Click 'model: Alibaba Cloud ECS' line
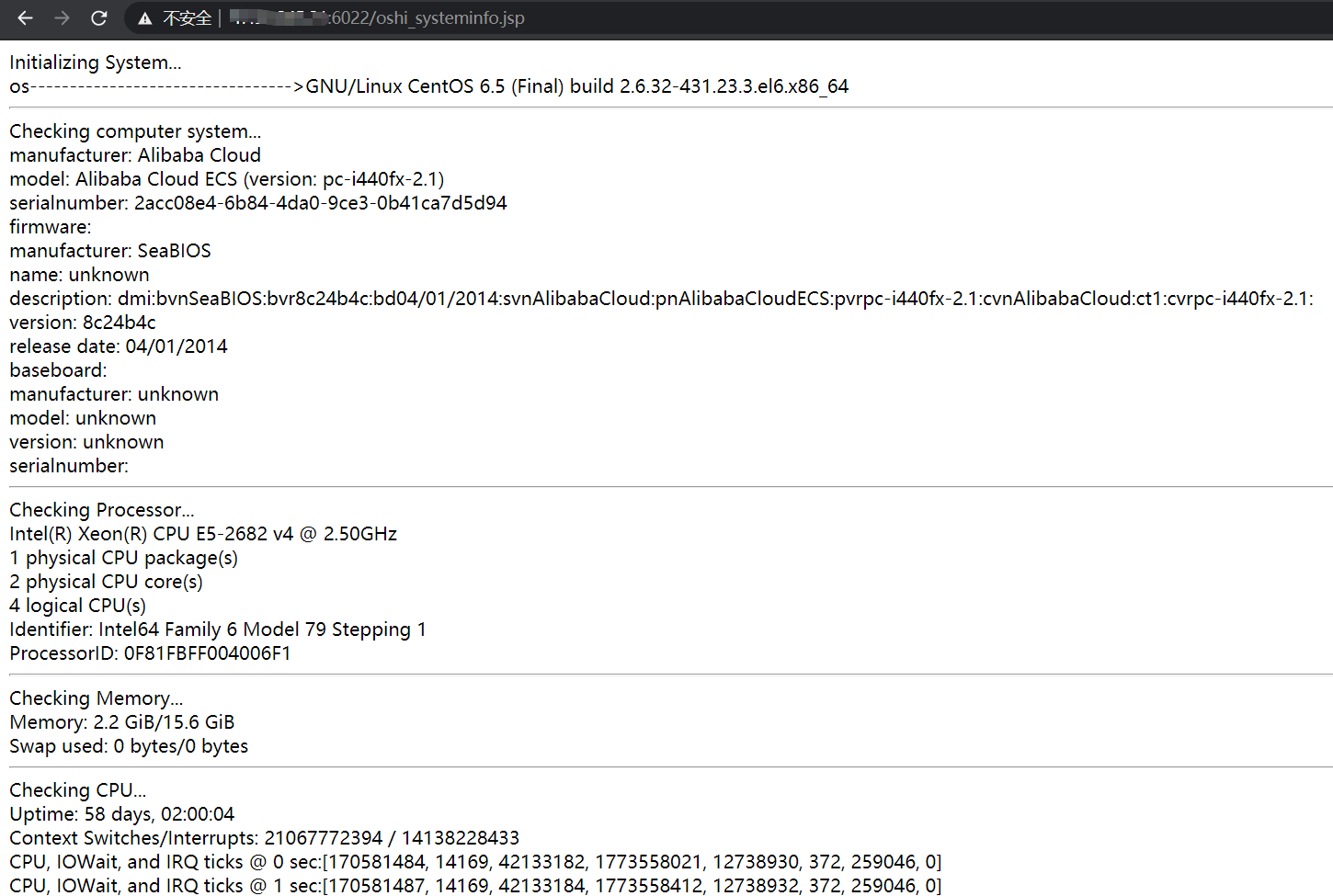 coord(227,179)
